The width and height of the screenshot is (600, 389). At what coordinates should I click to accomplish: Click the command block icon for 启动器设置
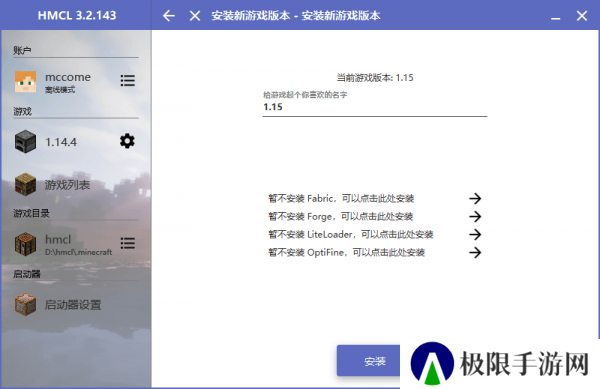coord(25,304)
